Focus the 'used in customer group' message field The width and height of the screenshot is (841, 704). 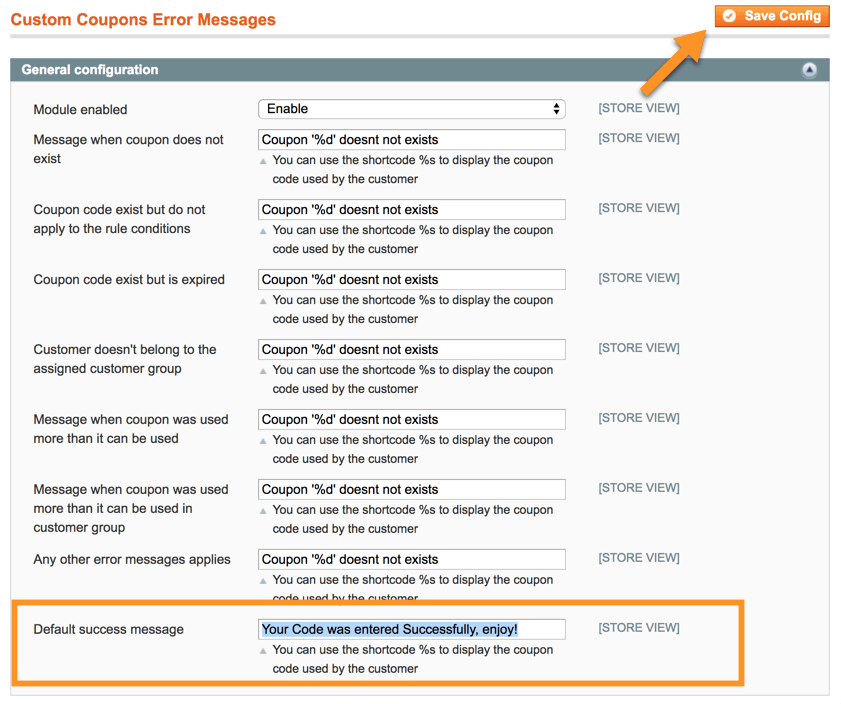(411, 490)
